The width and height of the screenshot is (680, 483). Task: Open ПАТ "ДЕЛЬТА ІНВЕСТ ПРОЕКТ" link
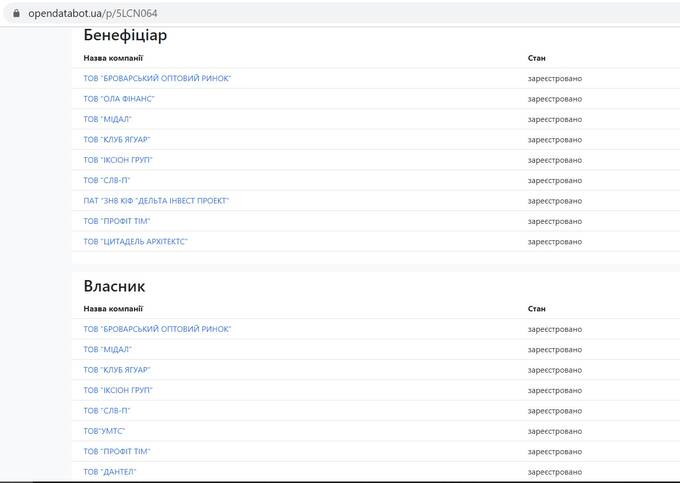point(156,201)
